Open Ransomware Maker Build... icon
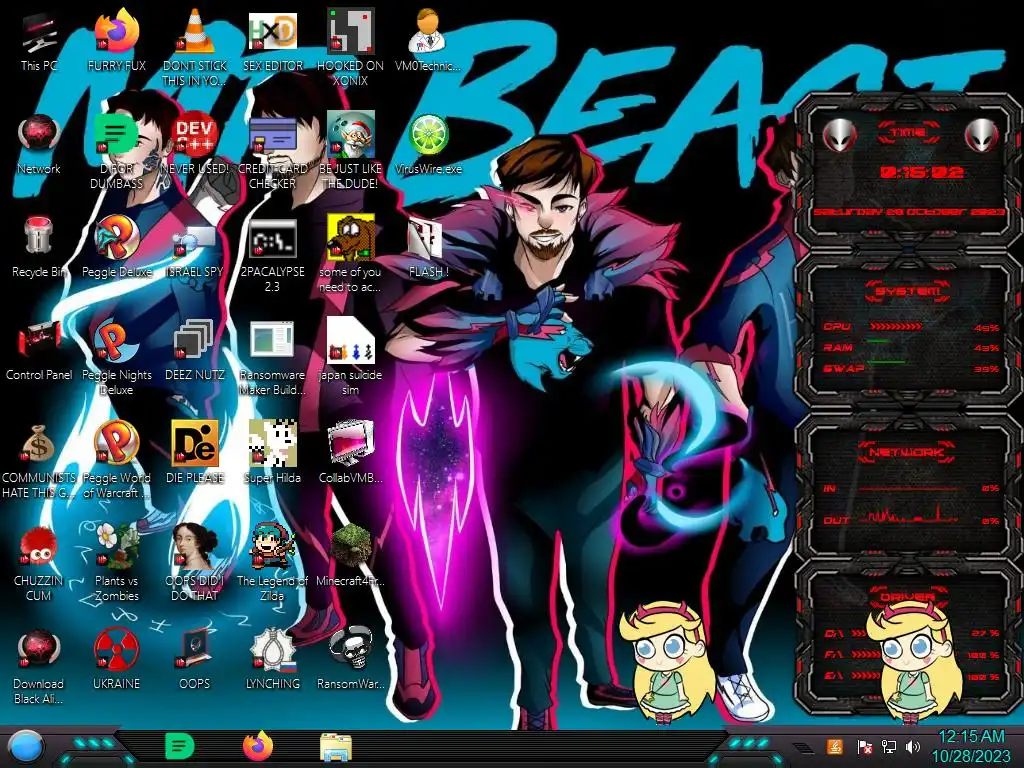 coord(273,342)
